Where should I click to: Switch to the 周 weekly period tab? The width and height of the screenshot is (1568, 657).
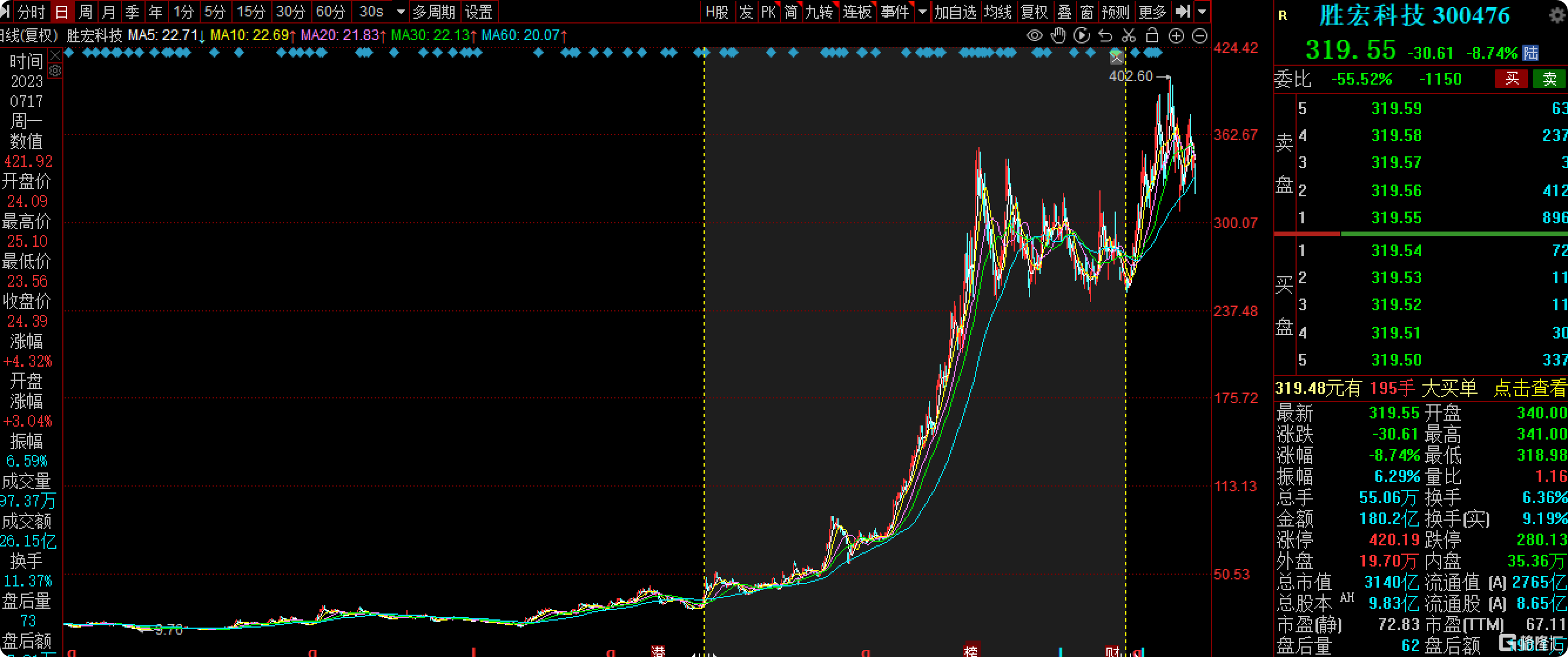85,12
